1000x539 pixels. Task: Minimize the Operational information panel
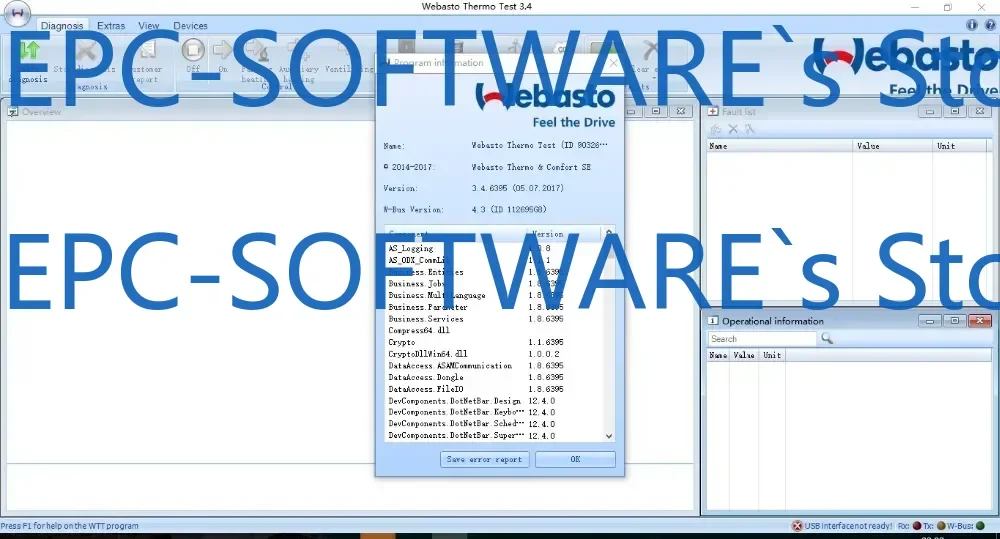[x=930, y=321]
